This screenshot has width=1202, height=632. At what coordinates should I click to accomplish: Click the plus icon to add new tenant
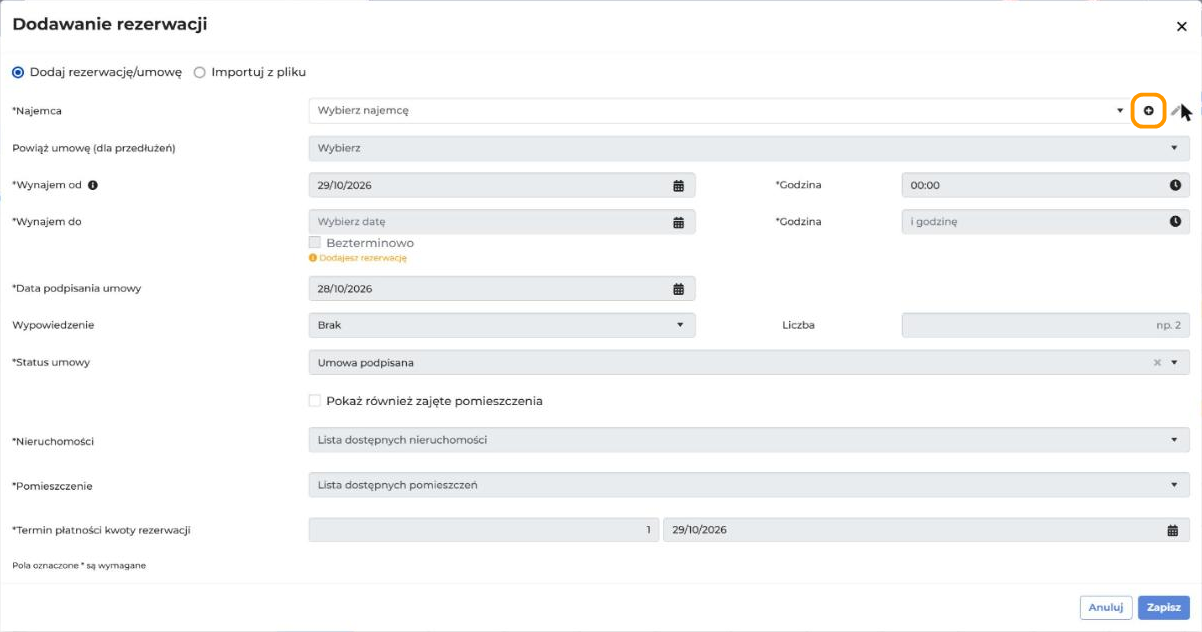point(1148,110)
